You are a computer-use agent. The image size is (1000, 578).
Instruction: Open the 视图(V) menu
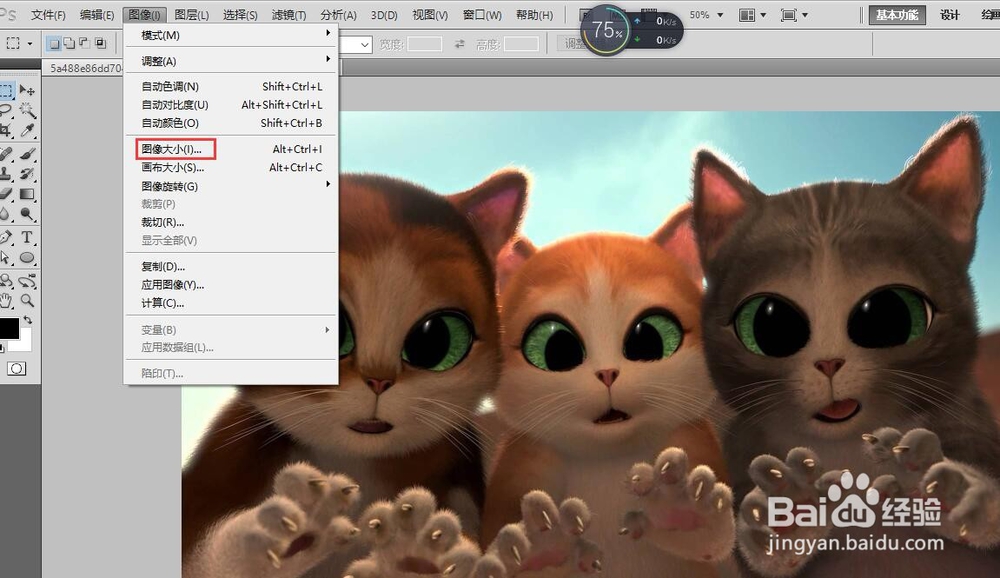coord(430,15)
